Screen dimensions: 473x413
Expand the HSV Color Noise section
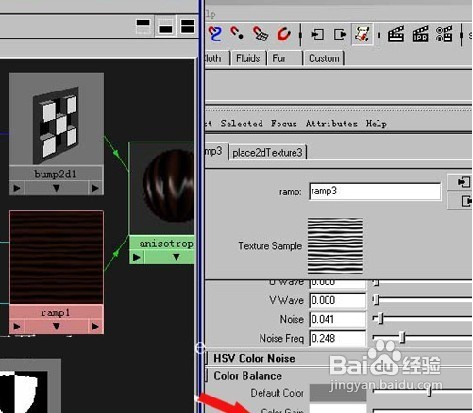(x=254, y=359)
